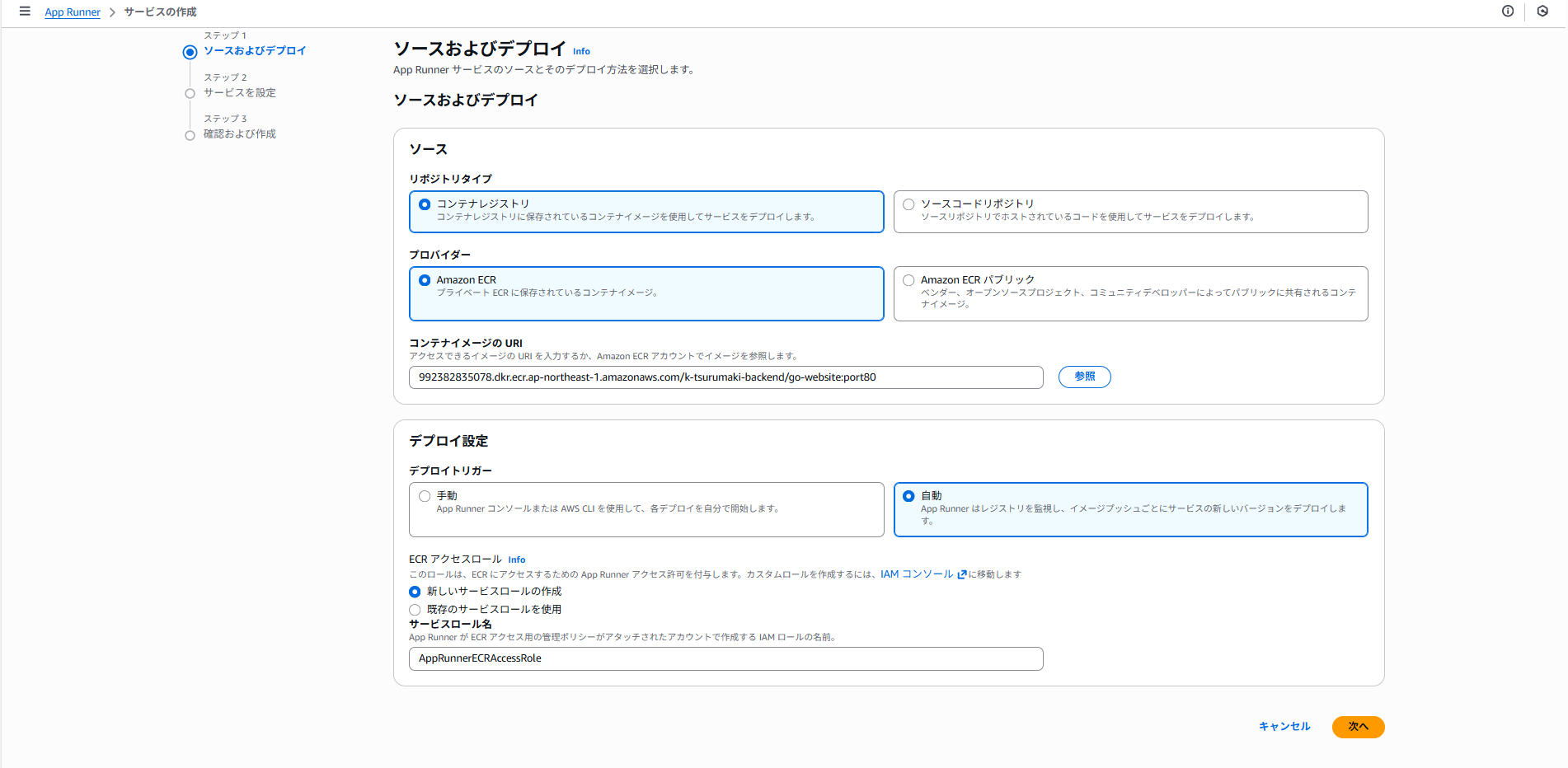Click the 次へ button
The height and width of the screenshot is (768, 1568).
click(1358, 727)
